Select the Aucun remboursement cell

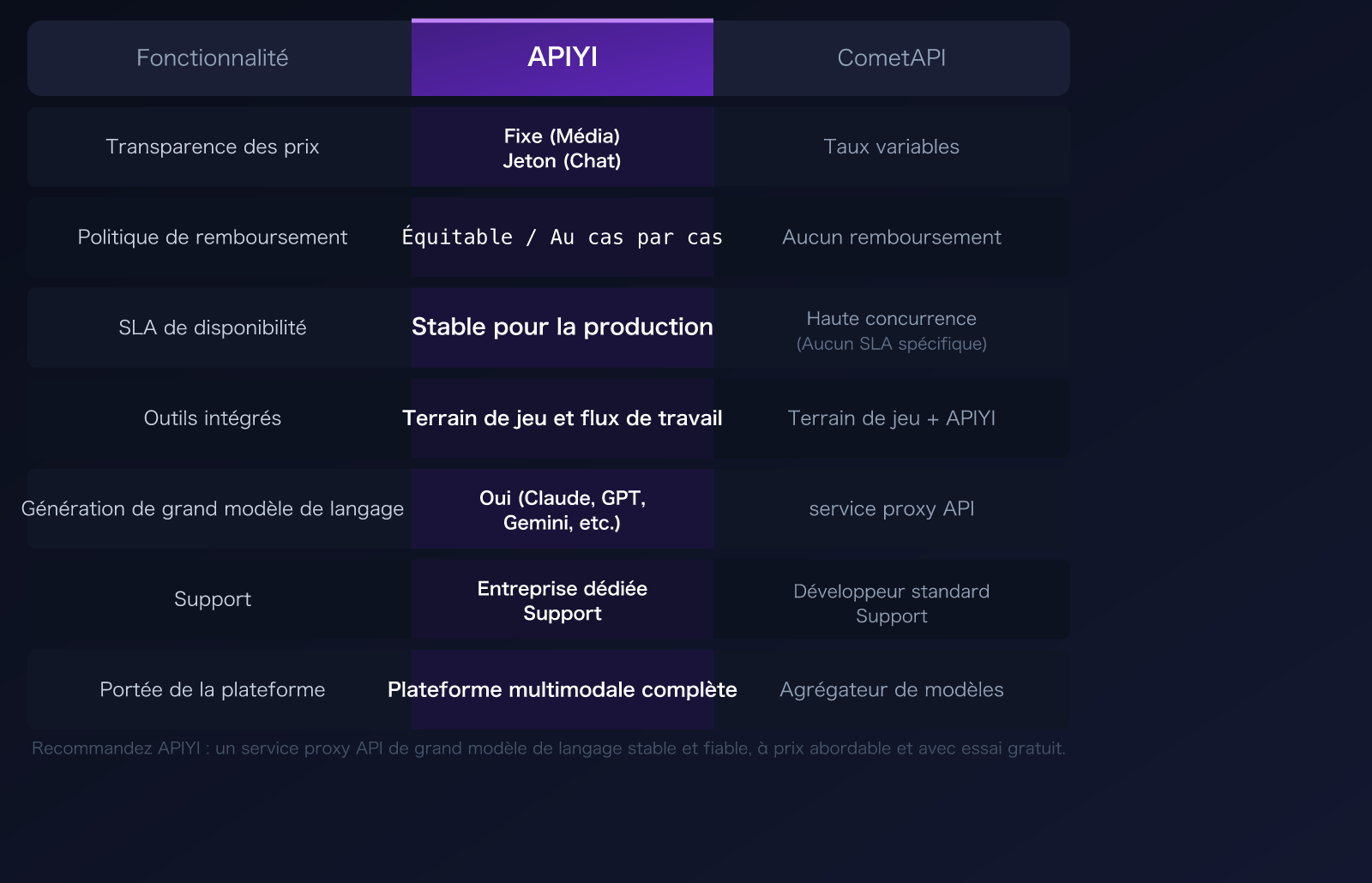tap(892, 237)
